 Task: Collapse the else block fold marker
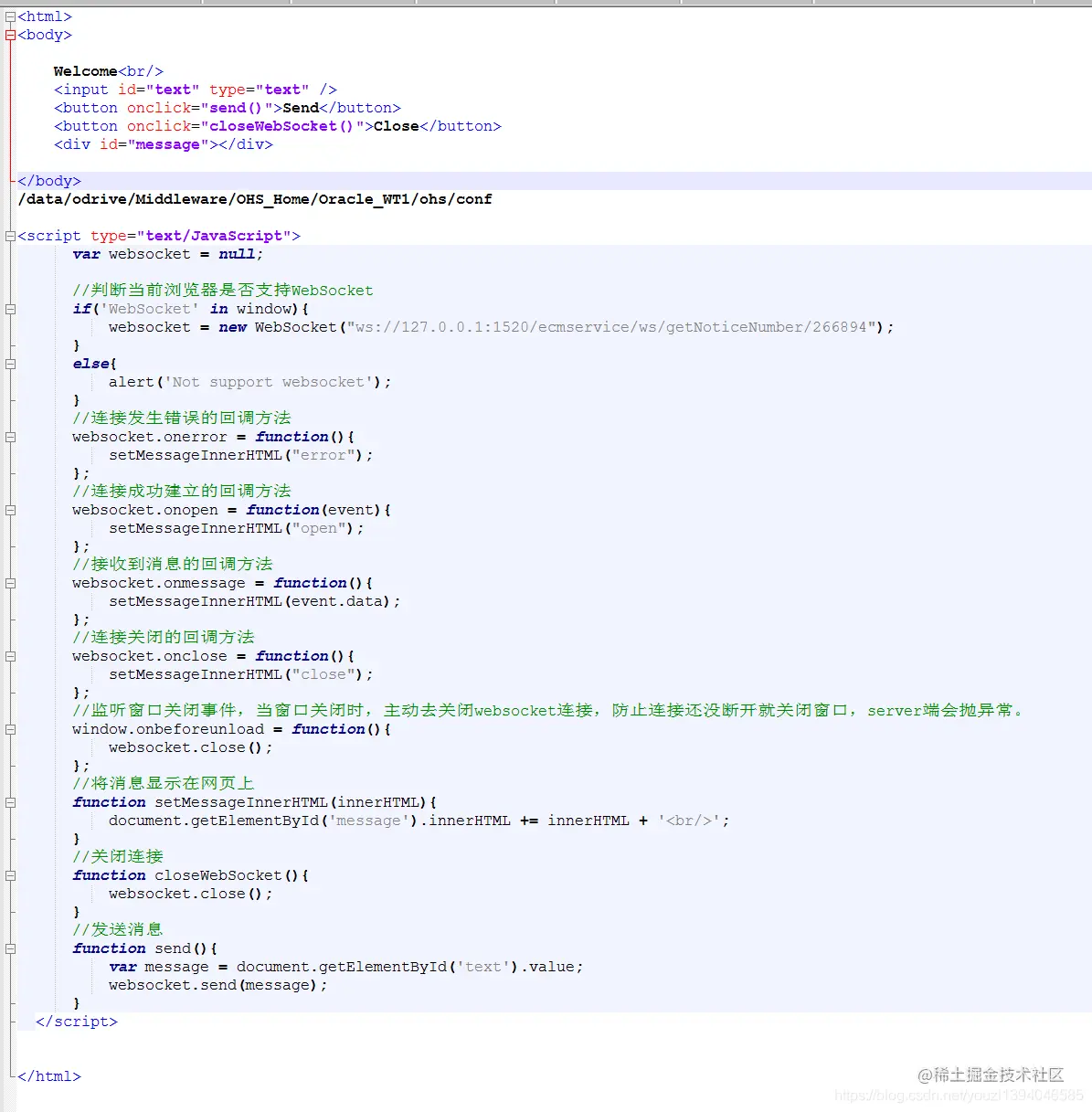(10, 364)
